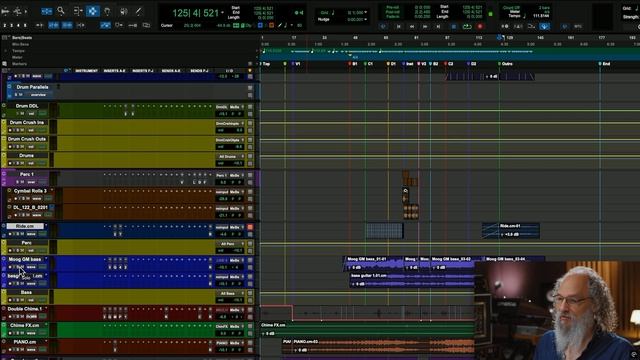Click the red Record transport button
640x360 pixels.
pos(480,27)
